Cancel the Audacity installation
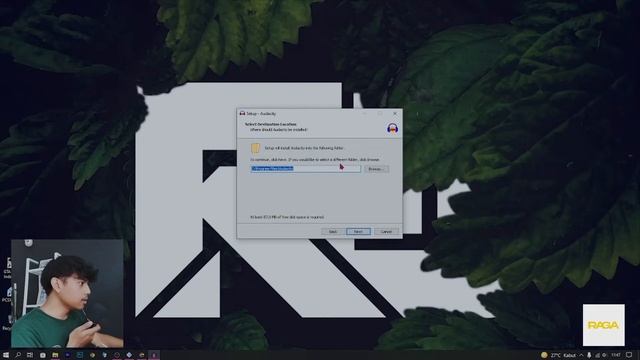Image resolution: width=640 pixels, height=360 pixels. click(x=386, y=231)
